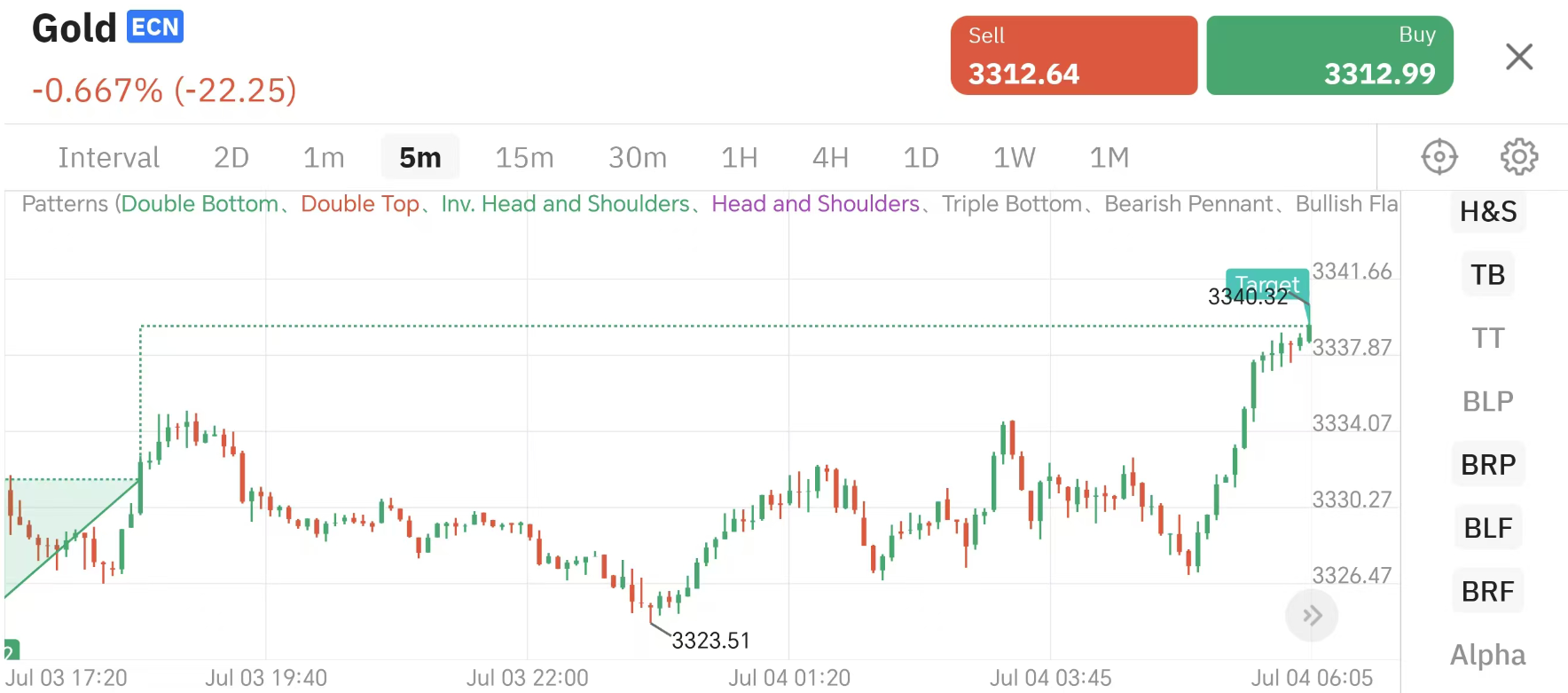Image resolution: width=1568 pixels, height=693 pixels.
Task: Click the crosshair target icon
Action: (1439, 157)
